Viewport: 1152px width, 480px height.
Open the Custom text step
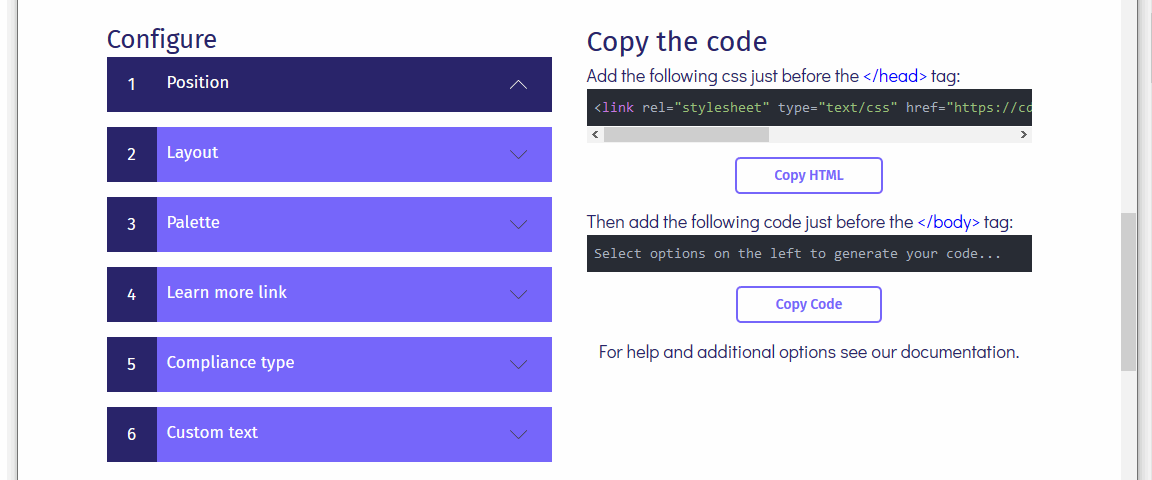[212, 433]
